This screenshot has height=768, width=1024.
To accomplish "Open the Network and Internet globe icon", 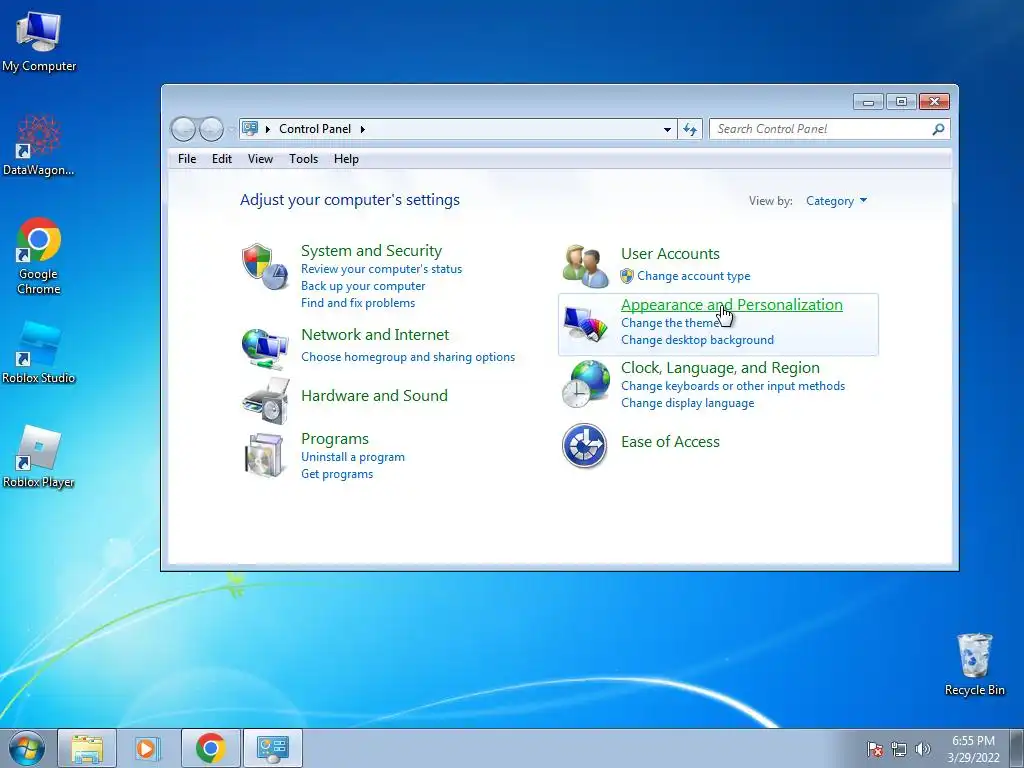I will point(264,349).
